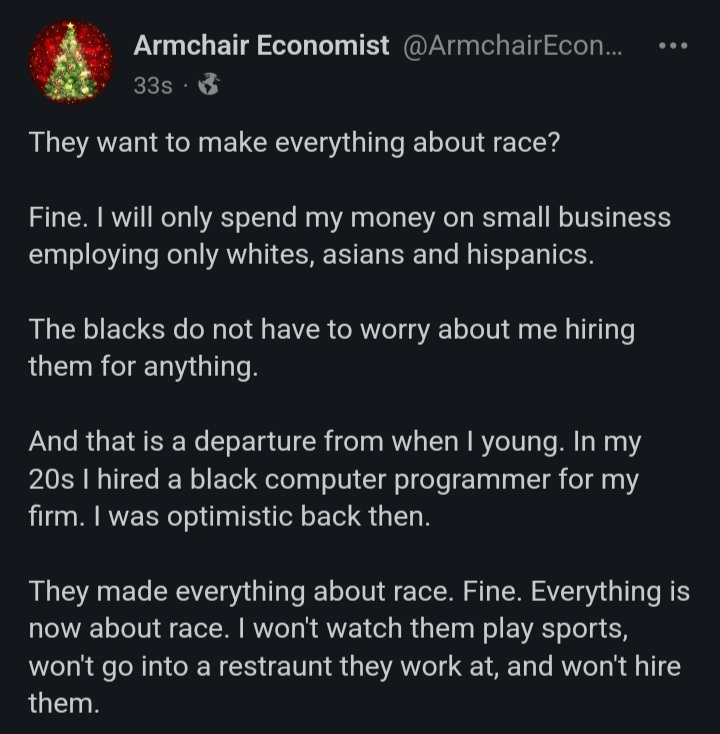The height and width of the screenshot is (734, 720).
Task: Click the line 'them for anything.'
Action: tap(143, 367)
